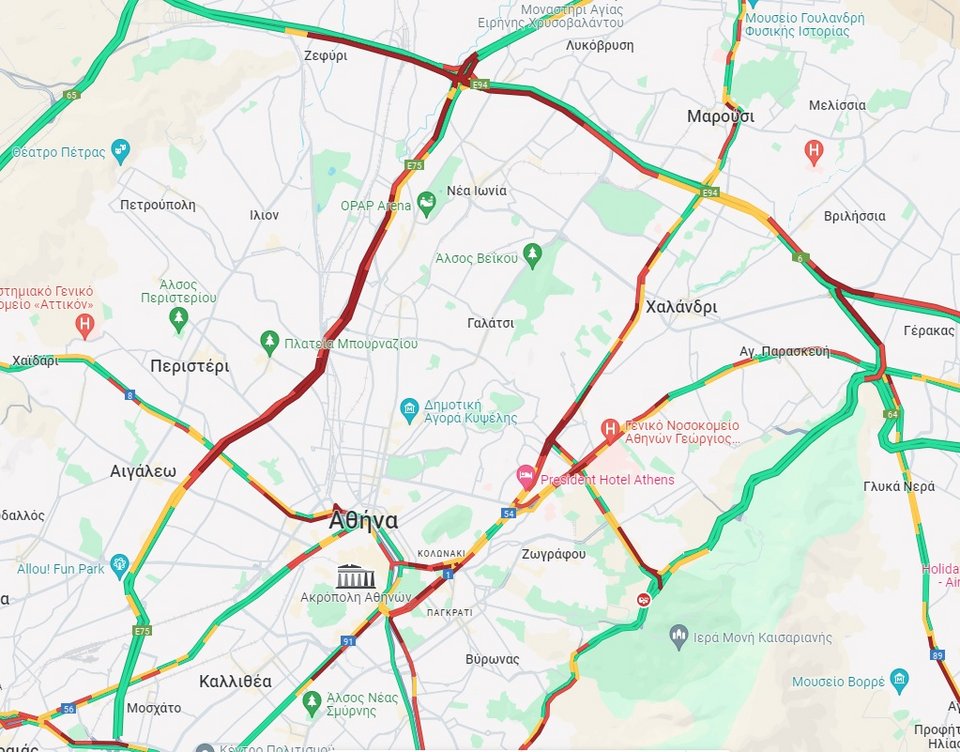Viewport: 960px width, 752px height.
Task: Click the Μουσείο Βορρέ museum pin
Action: pos(899,680)
